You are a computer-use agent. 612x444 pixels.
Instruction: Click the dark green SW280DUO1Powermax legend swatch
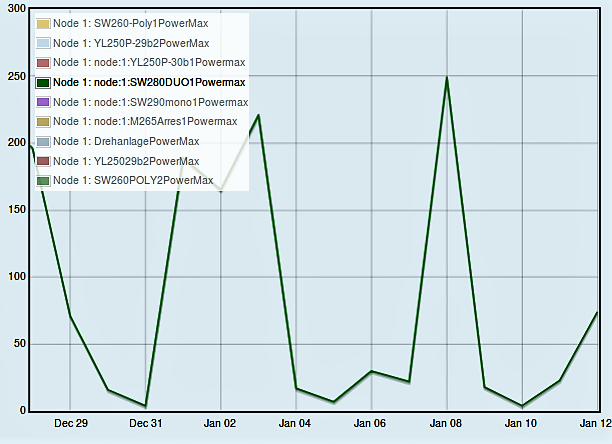click(43, 83)
